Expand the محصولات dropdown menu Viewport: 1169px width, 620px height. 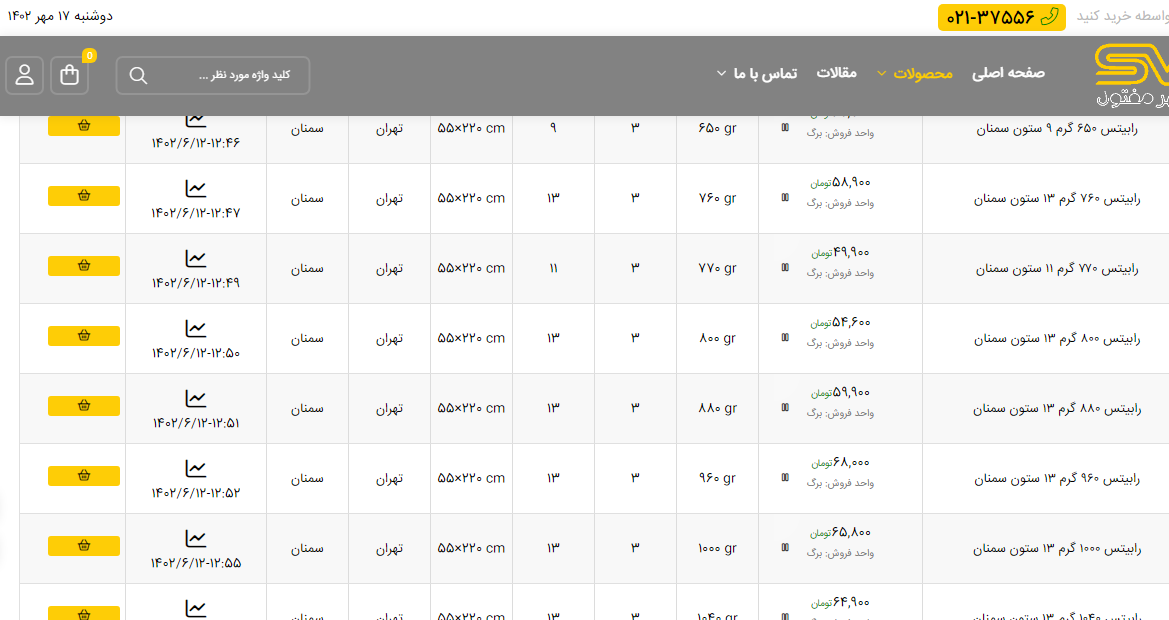pyautogui.click(x=915, y=73)
